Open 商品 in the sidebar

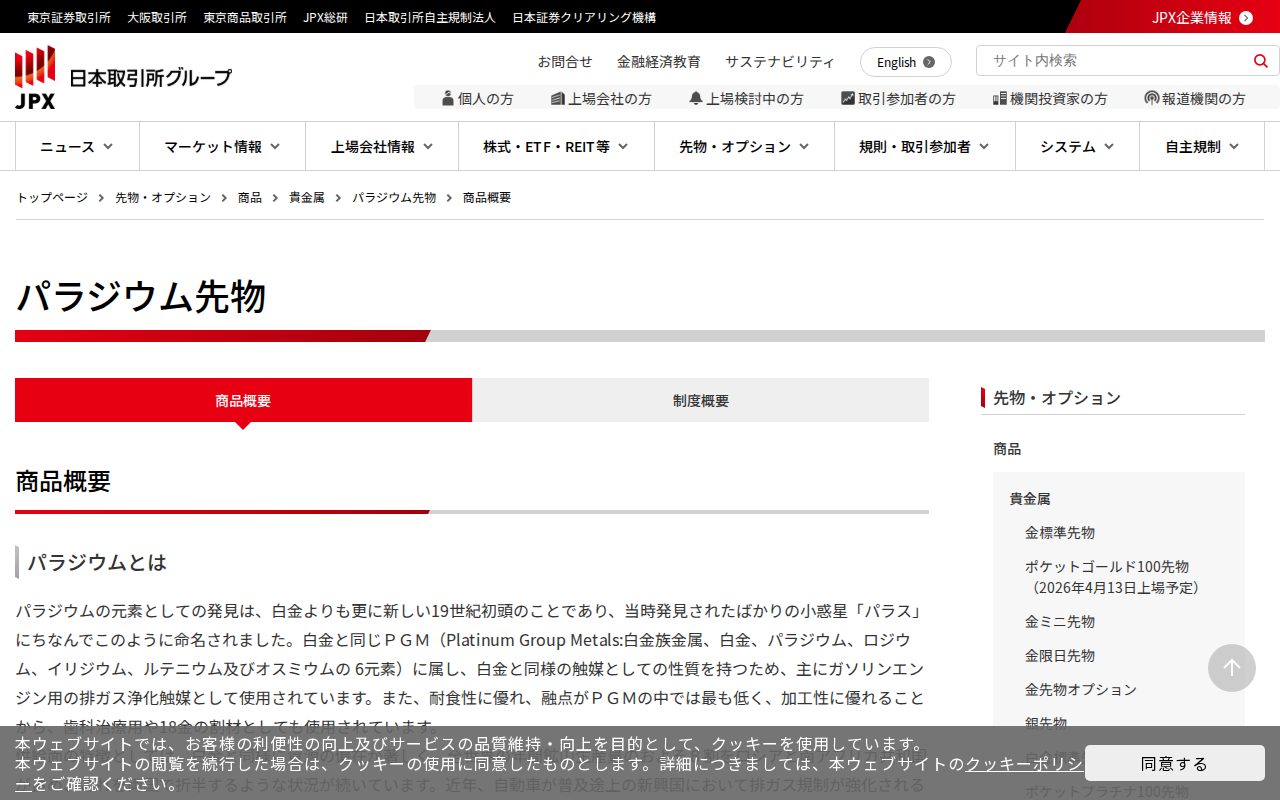1007,449
